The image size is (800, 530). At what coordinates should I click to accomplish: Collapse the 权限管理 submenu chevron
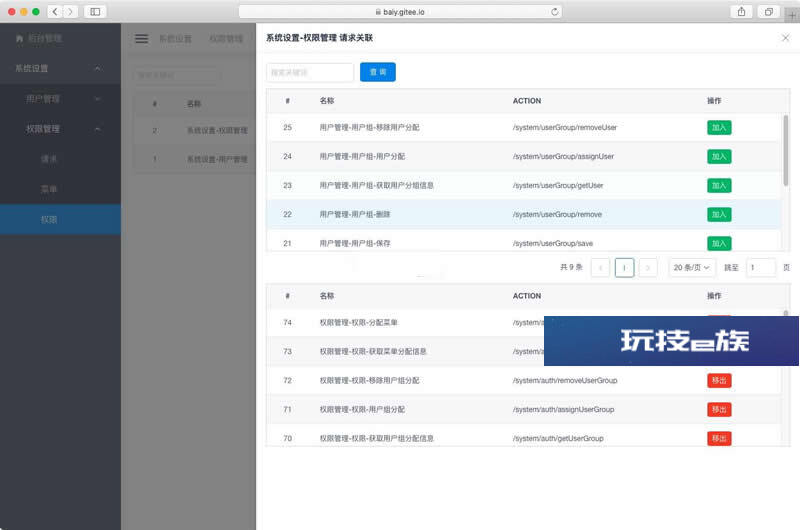tap(97, 129)
